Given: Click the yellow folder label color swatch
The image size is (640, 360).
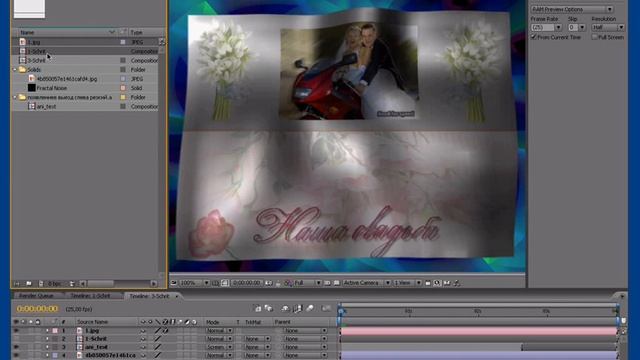Looking at the screenshot, I should point(123,97).
